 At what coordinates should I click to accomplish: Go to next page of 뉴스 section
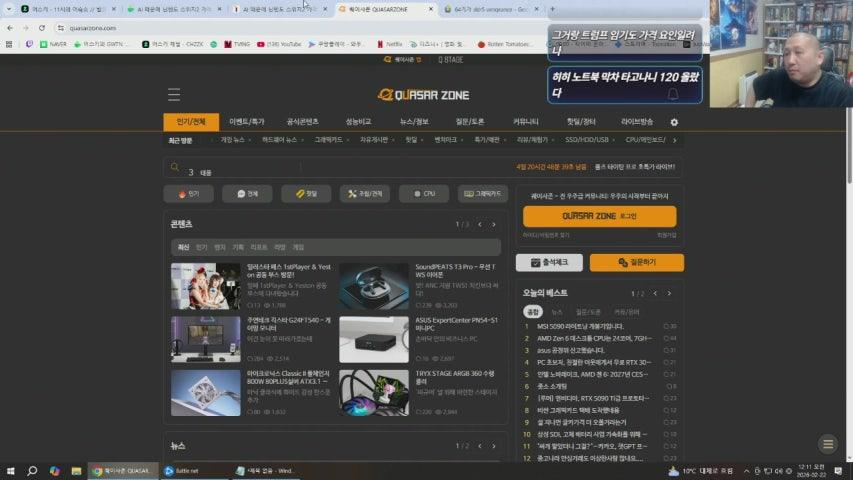point(494,446)
